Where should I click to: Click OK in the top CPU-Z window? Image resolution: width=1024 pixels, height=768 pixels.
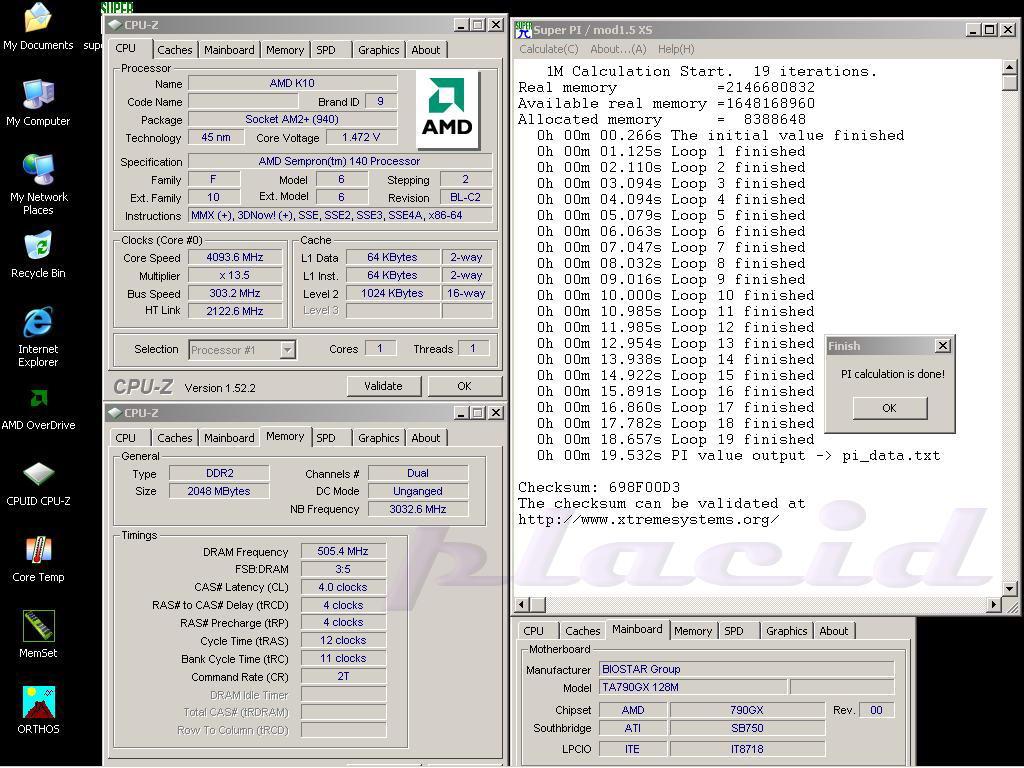click(464, 386)
